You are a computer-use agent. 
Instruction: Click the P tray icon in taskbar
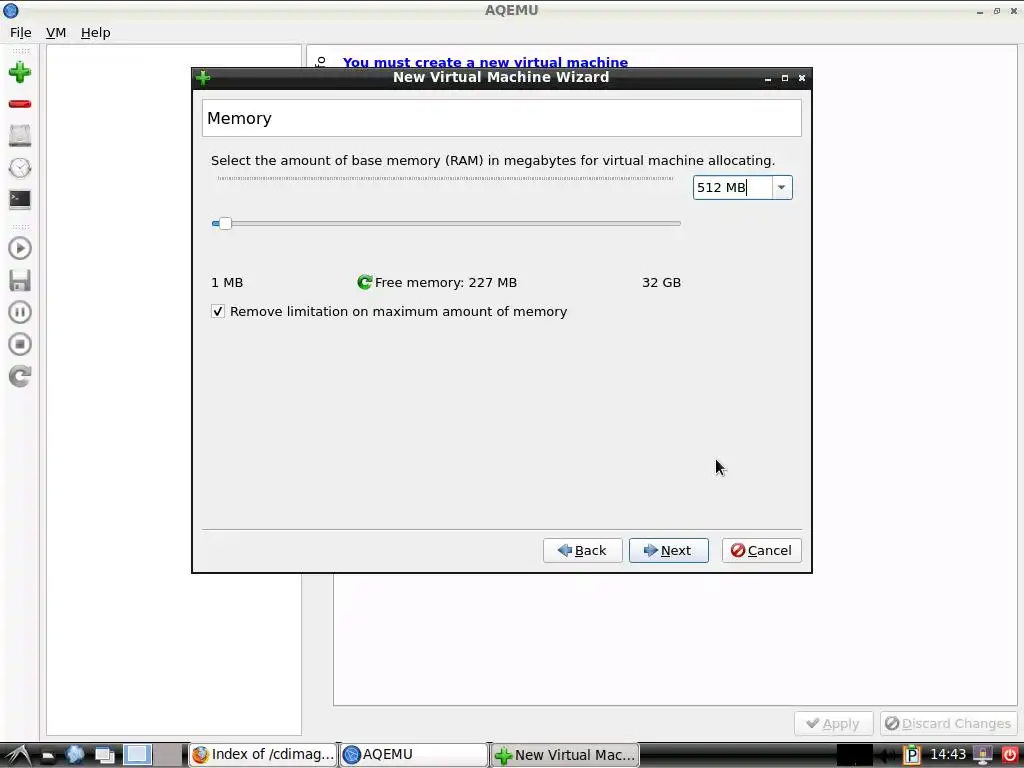coord(911,755)
